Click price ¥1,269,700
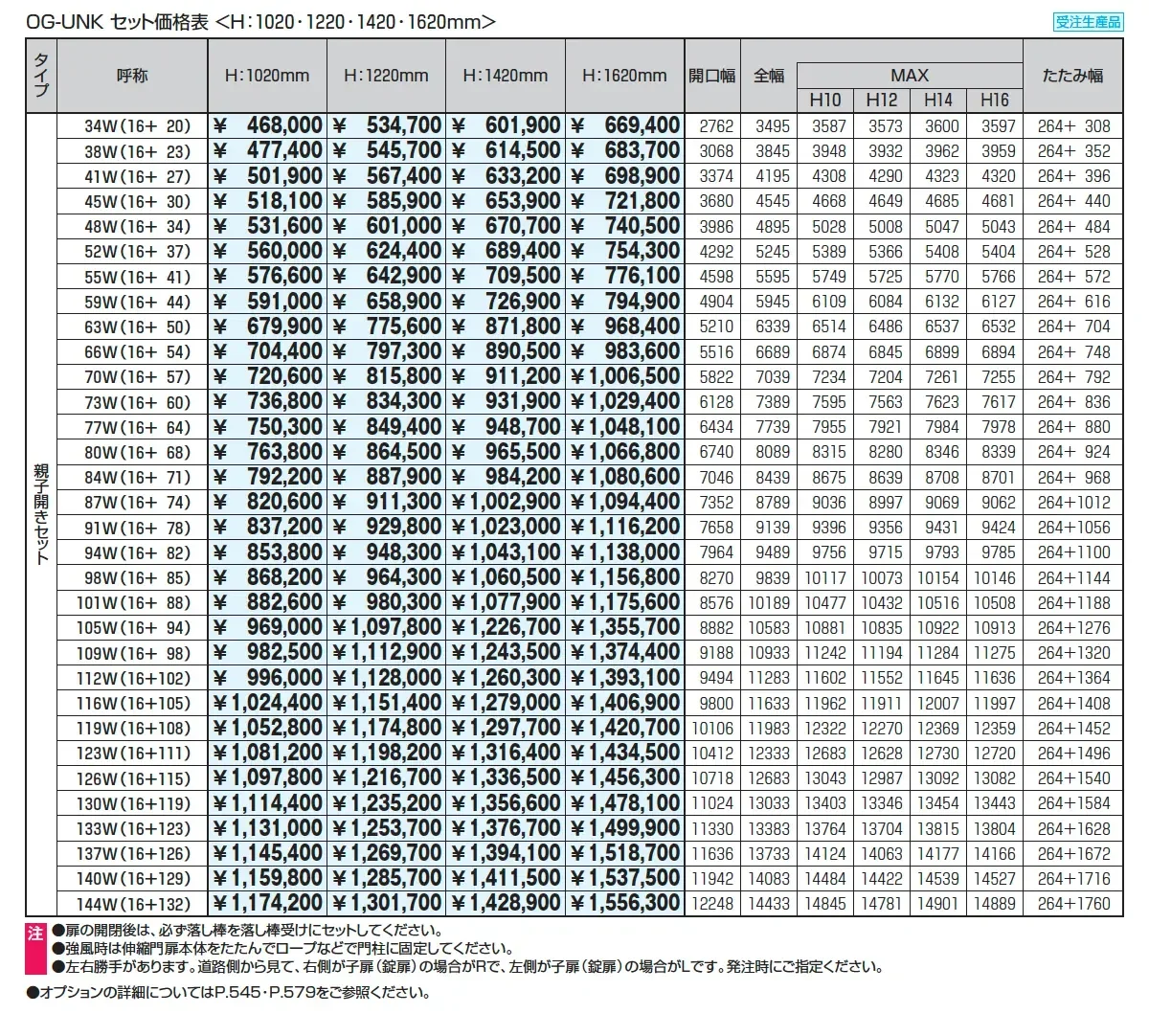 387,853
